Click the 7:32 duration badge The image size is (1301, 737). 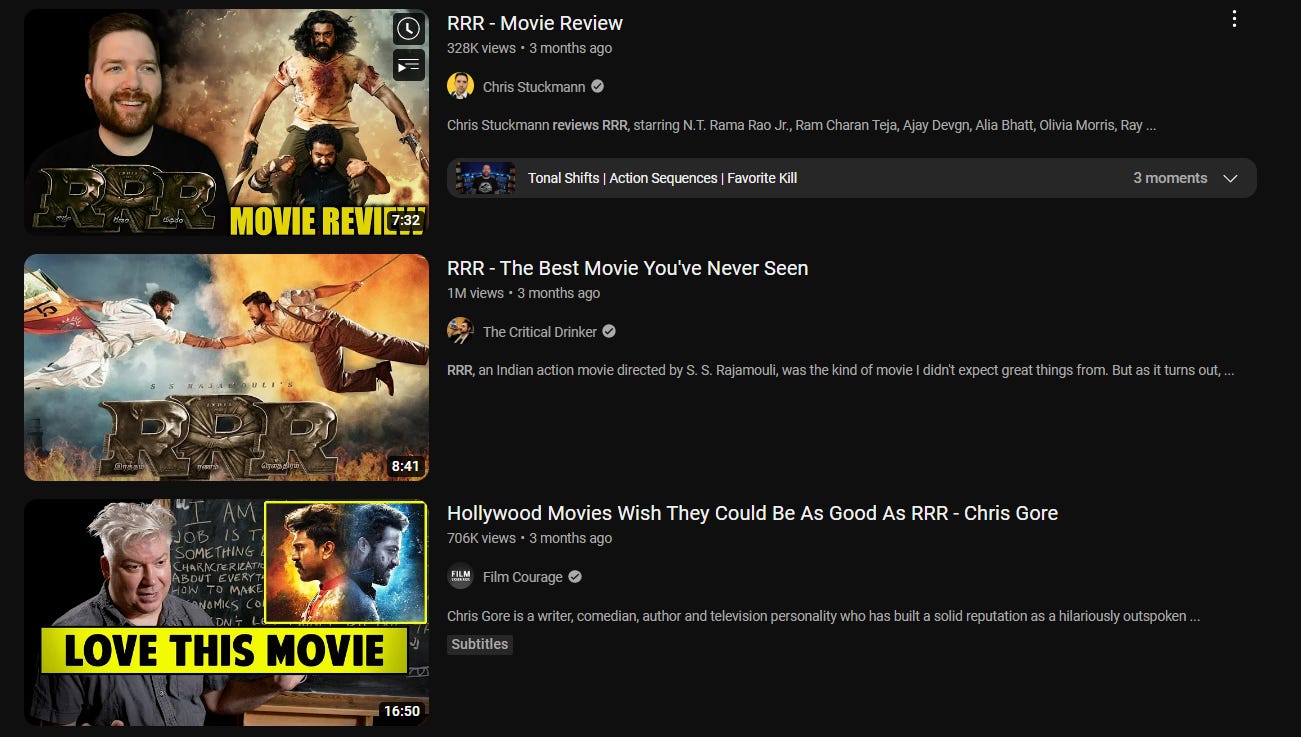click(x=405, y=220)
